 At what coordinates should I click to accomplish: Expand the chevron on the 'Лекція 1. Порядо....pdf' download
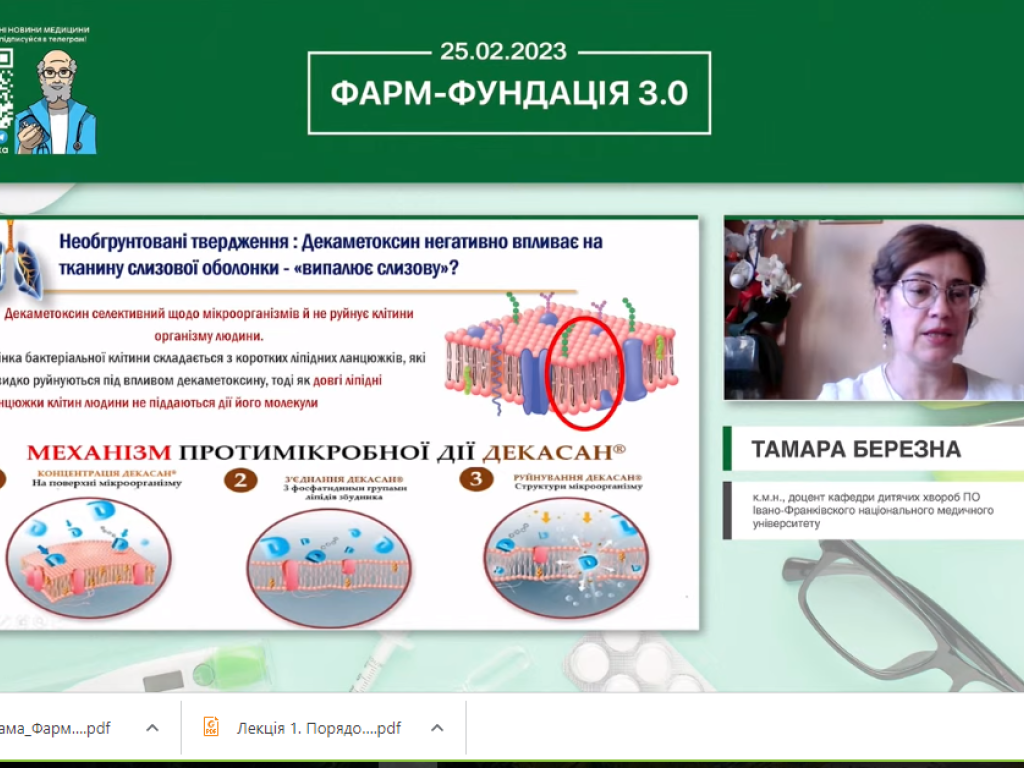point(437,729)
